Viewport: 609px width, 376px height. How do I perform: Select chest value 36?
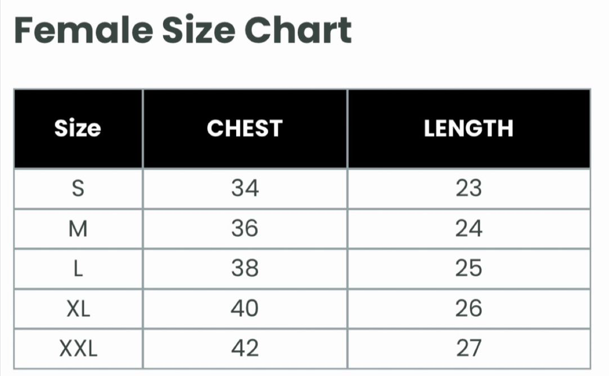tap(245, 228)
